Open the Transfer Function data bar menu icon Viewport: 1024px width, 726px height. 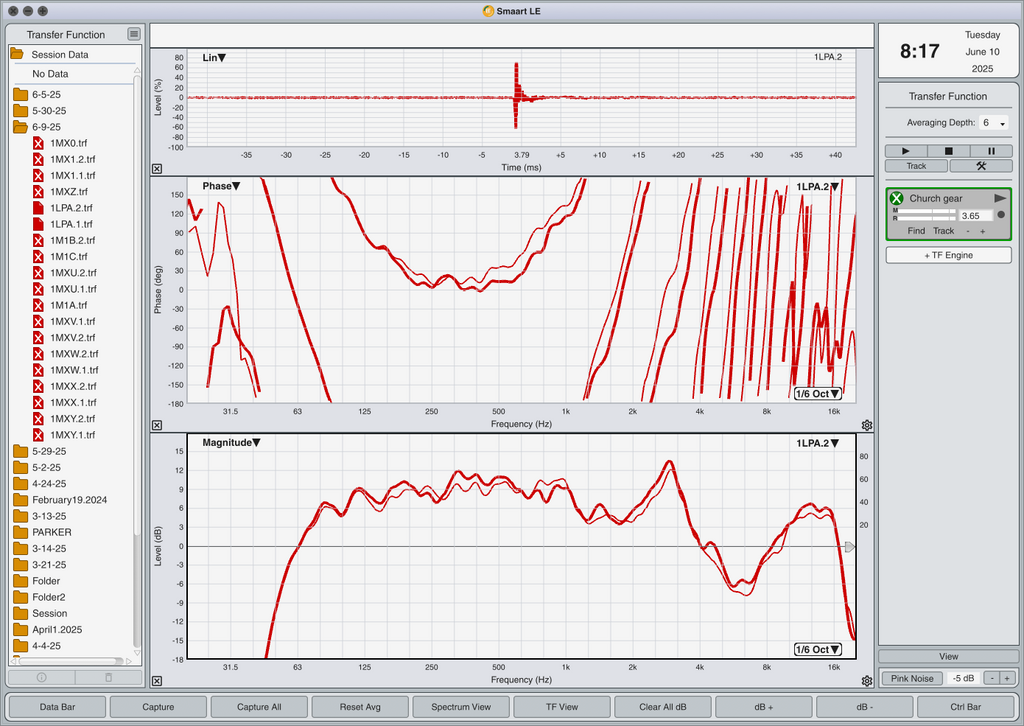(x=134, y=34)
